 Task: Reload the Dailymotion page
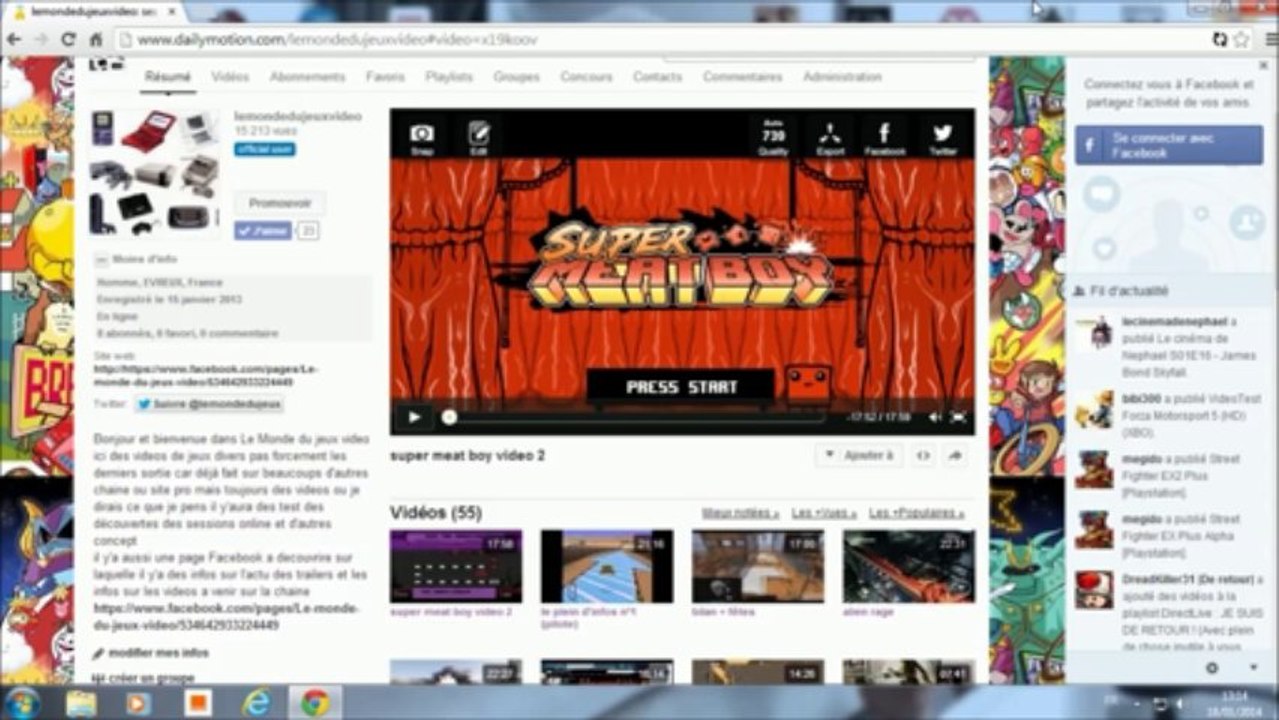tap(68, 39)
